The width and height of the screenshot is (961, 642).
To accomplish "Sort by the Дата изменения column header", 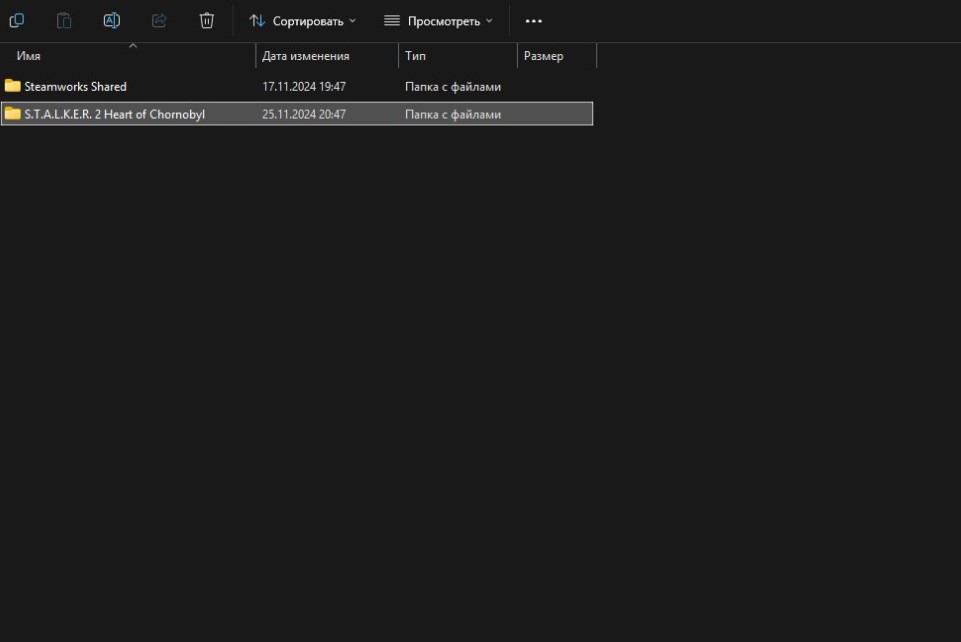I will (x=305, y=56).
